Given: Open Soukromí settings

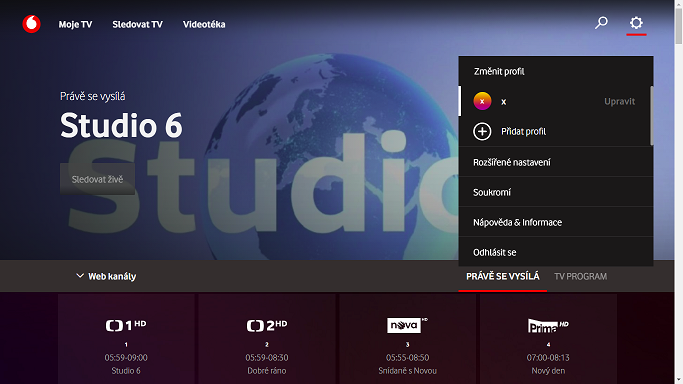Looking at the screenshot, I should pos(556,192).
